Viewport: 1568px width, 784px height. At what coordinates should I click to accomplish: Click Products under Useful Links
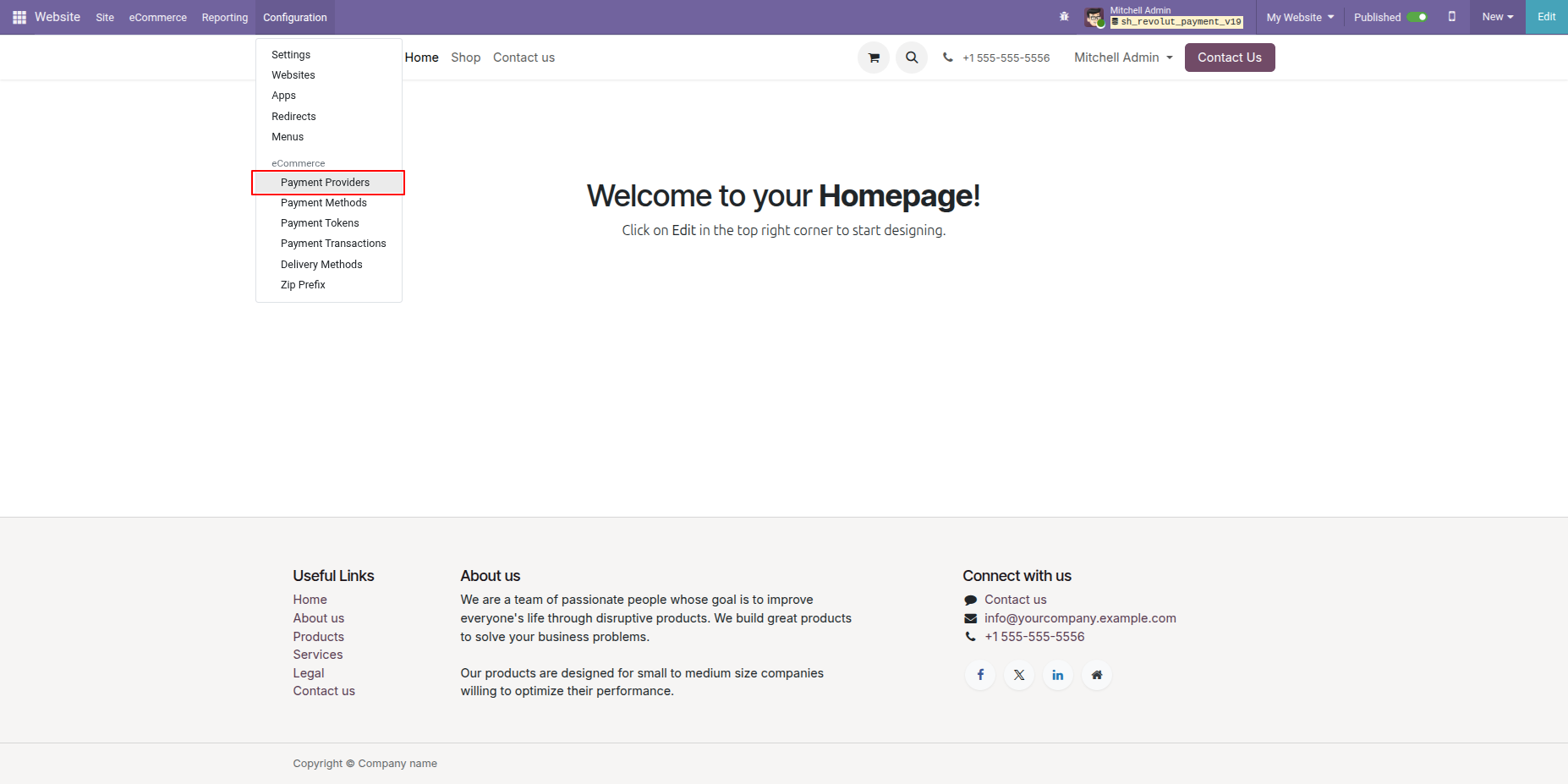coord(319,637)
